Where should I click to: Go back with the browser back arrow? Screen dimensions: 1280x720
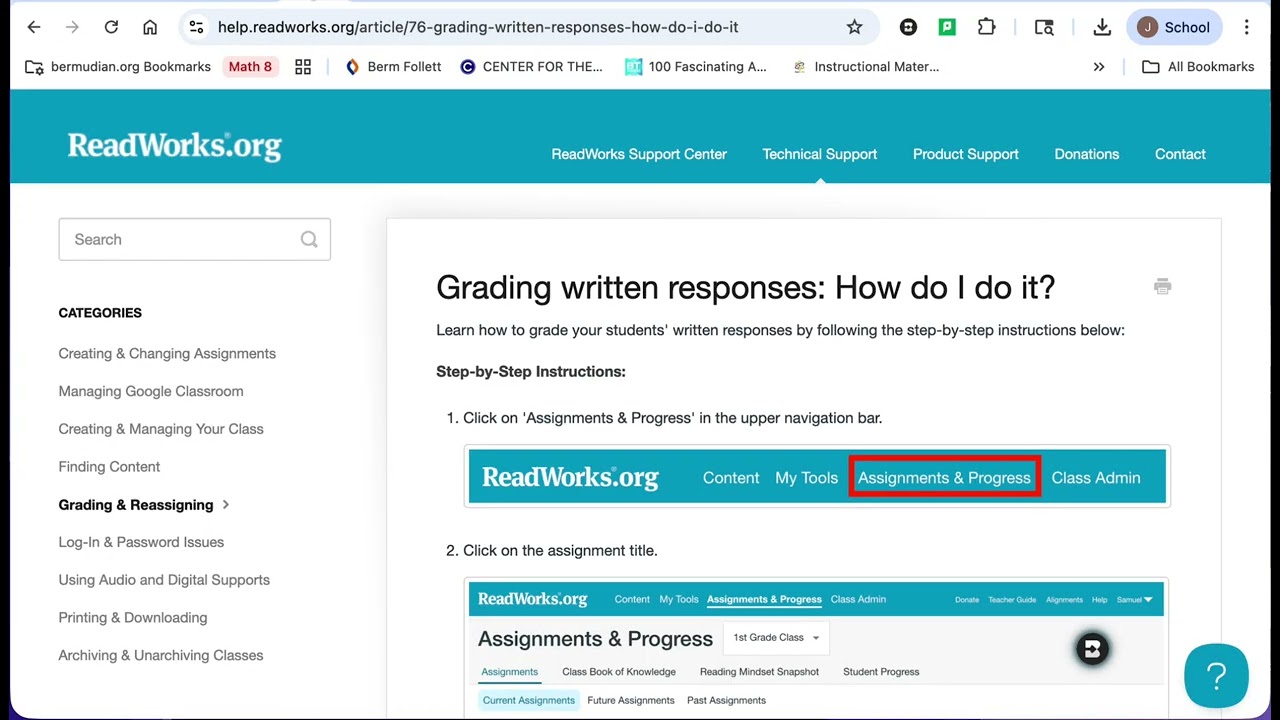point(34,27)
